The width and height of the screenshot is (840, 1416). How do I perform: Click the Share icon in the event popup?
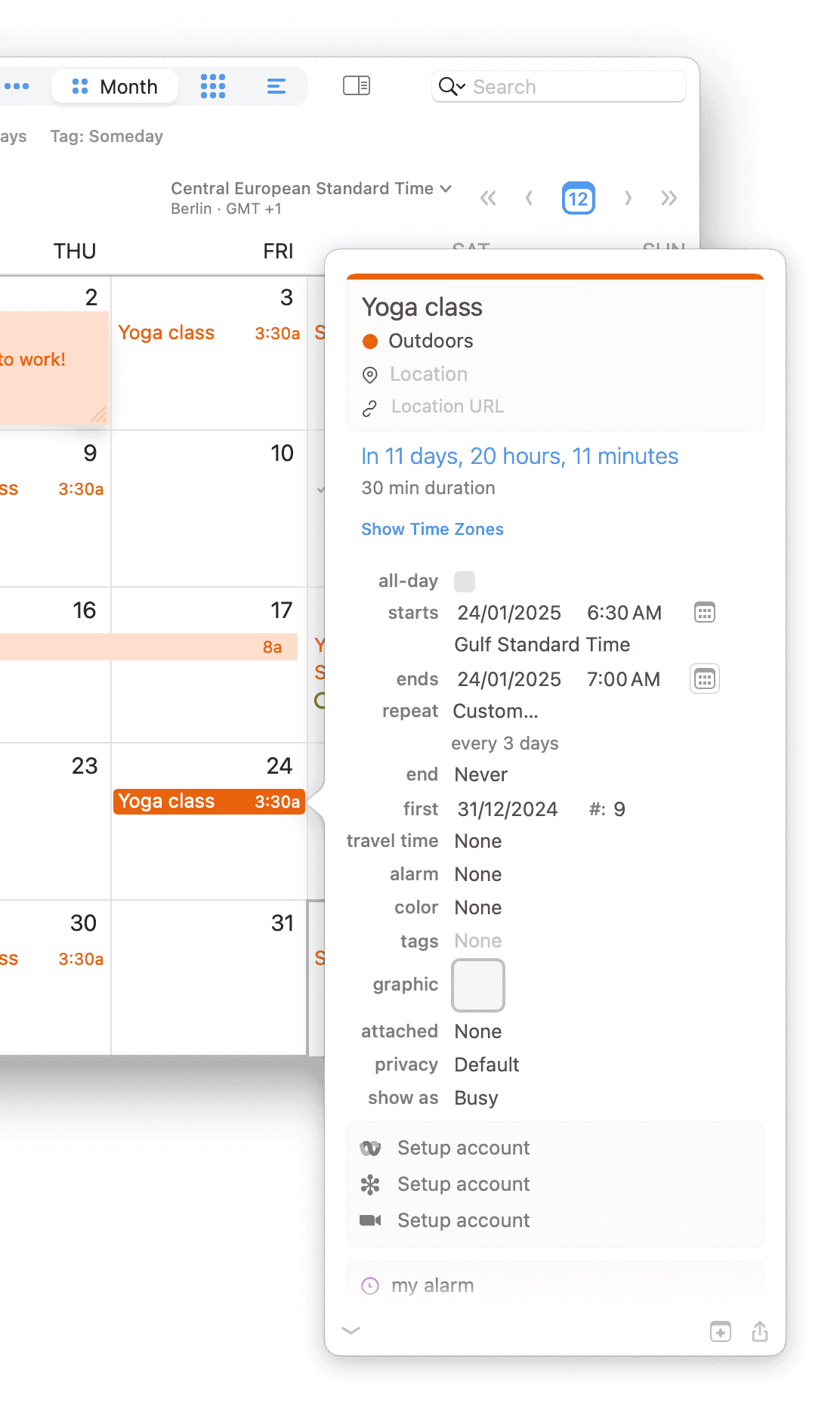760,1331
